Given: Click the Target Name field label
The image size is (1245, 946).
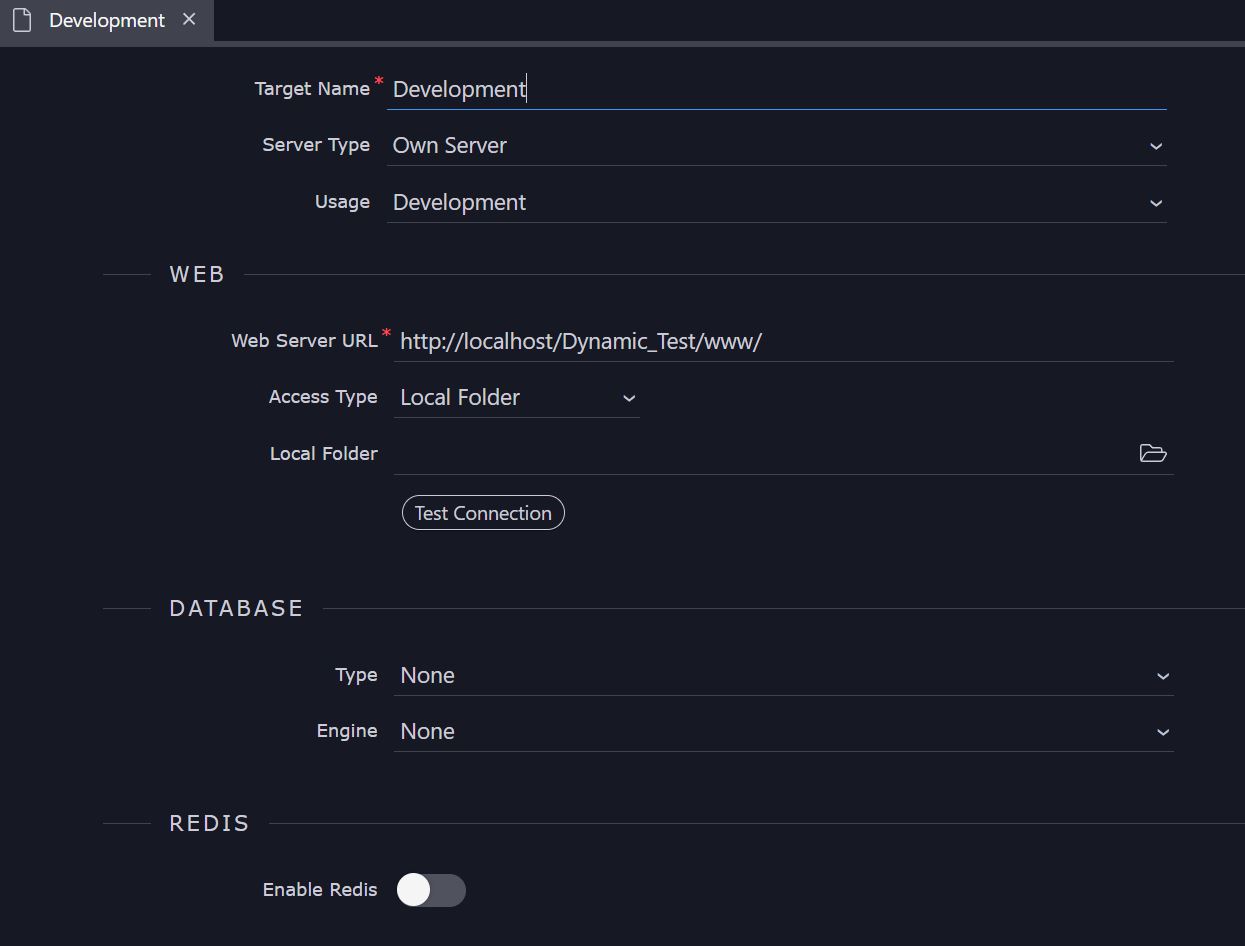Looking at the screenshot, I should pos(312,89).
